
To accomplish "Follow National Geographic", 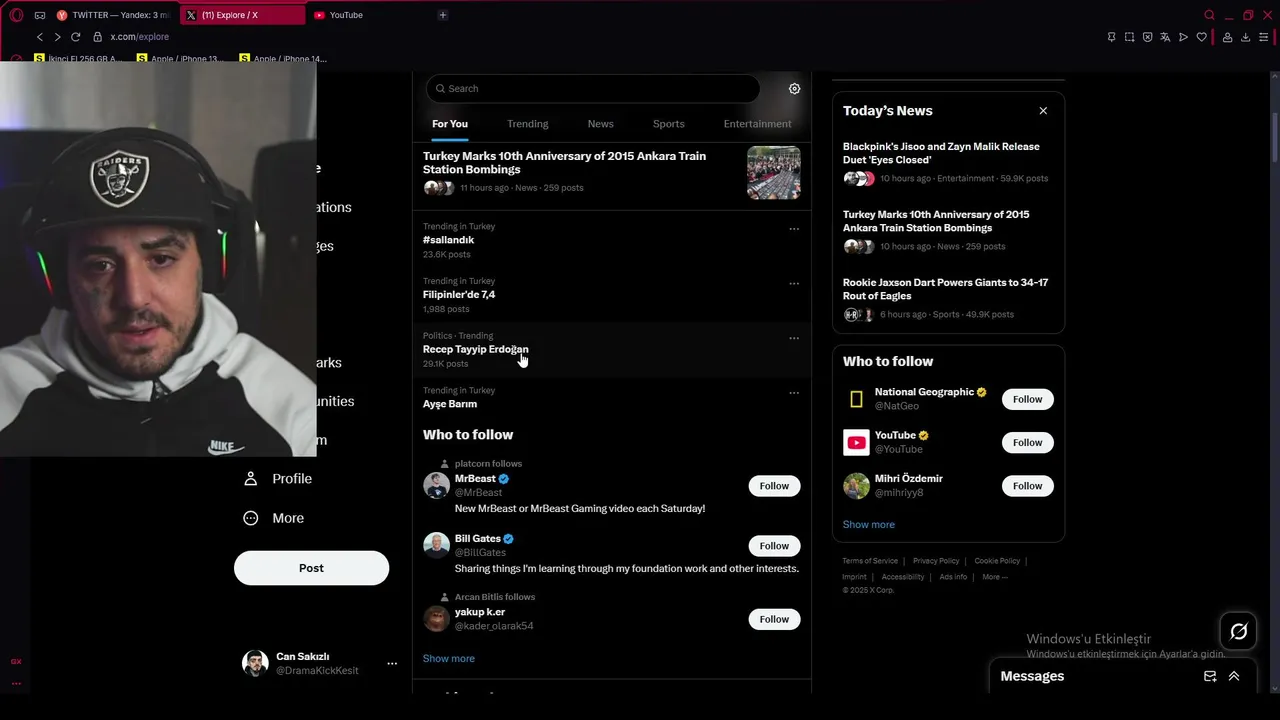I will (1027, 399).
